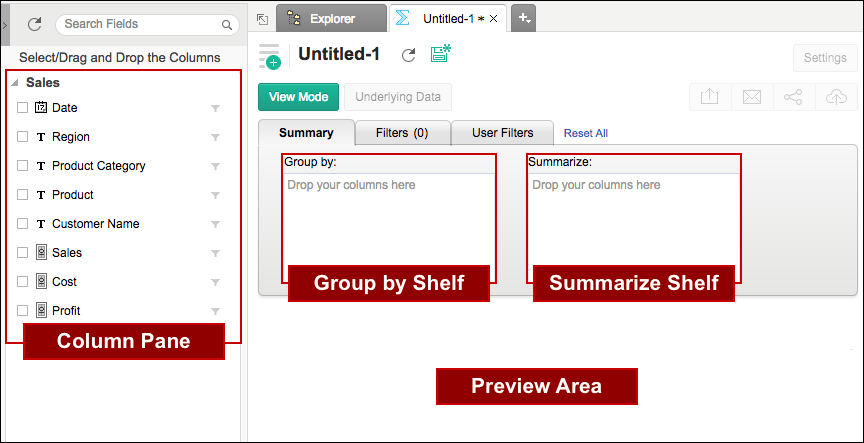Tick the Customer Name checkbox
Screen dimensions: 864x443
(x=22, y=224)
